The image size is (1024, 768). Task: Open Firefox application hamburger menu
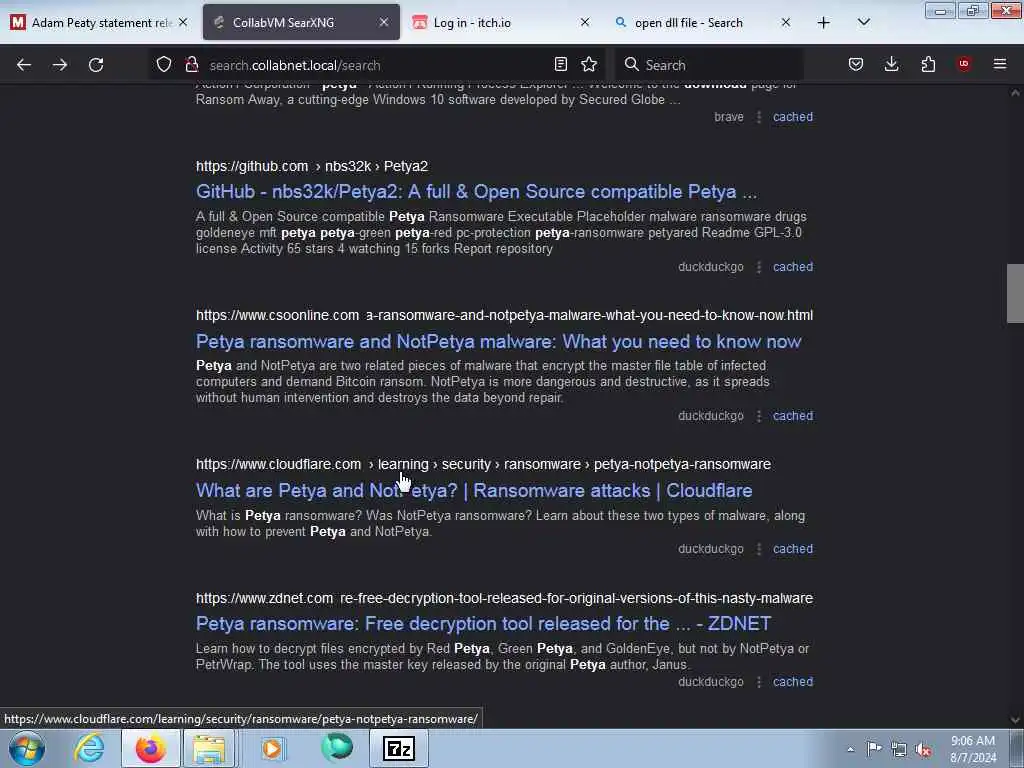(1000, 64)
